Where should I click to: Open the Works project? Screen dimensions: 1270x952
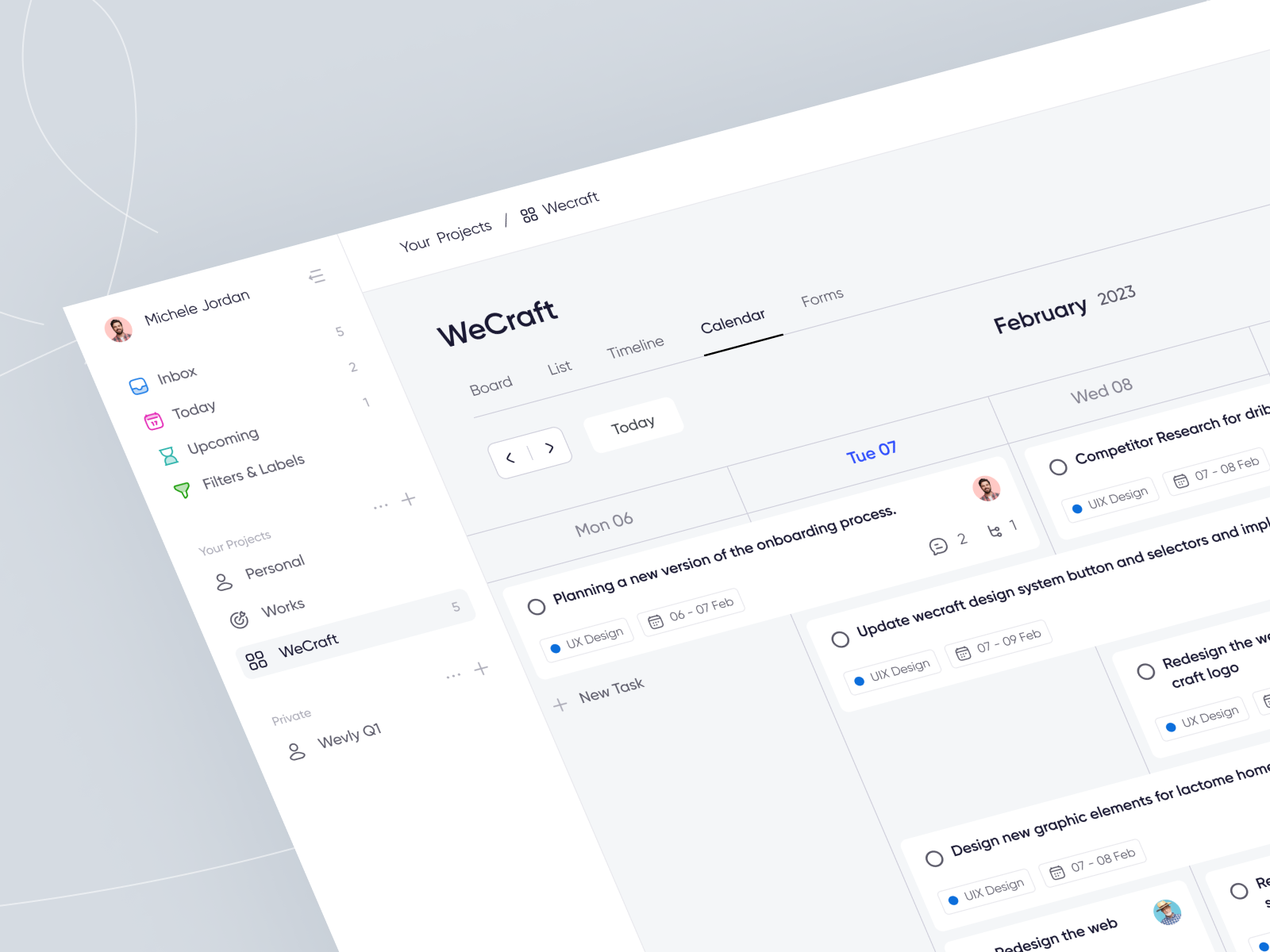click(283, 608)
